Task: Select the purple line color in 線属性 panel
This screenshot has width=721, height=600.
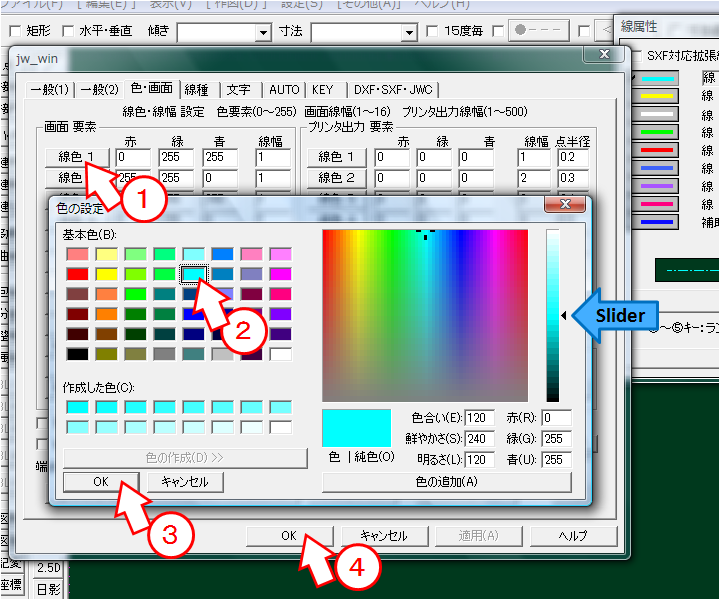Action: (657, 185)
